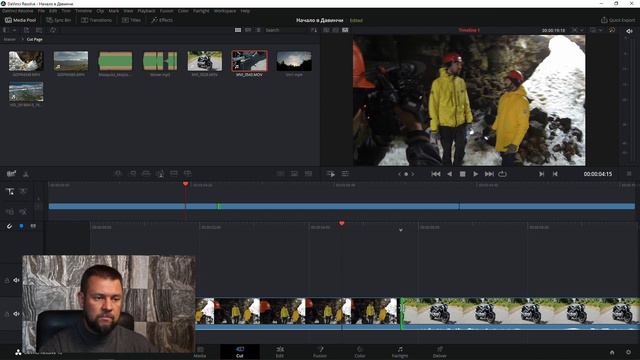Click the Import Media Folder icon
Image resolution: width=640 pixels, height=360 pixels.
[x=39, y=30]
